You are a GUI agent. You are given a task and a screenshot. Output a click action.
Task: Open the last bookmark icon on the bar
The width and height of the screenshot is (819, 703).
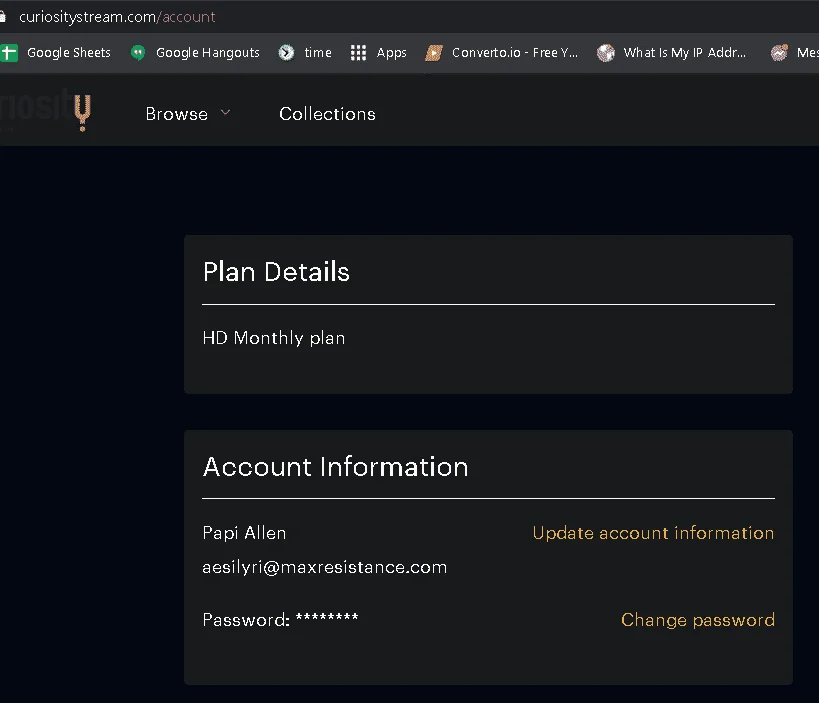click(779, 53)
